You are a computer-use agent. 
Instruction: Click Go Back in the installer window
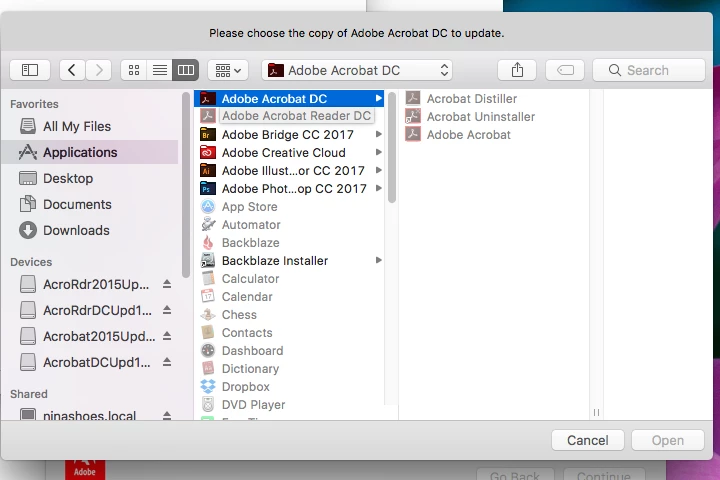(515, 474)
